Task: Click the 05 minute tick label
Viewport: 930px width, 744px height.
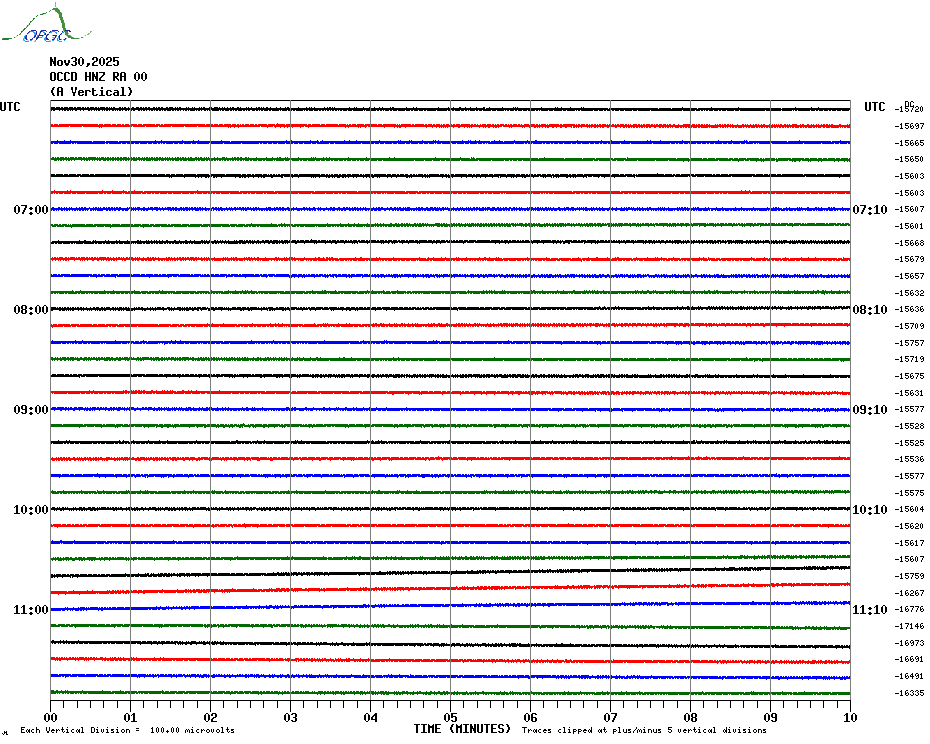Action: click(x=450, y=717)
